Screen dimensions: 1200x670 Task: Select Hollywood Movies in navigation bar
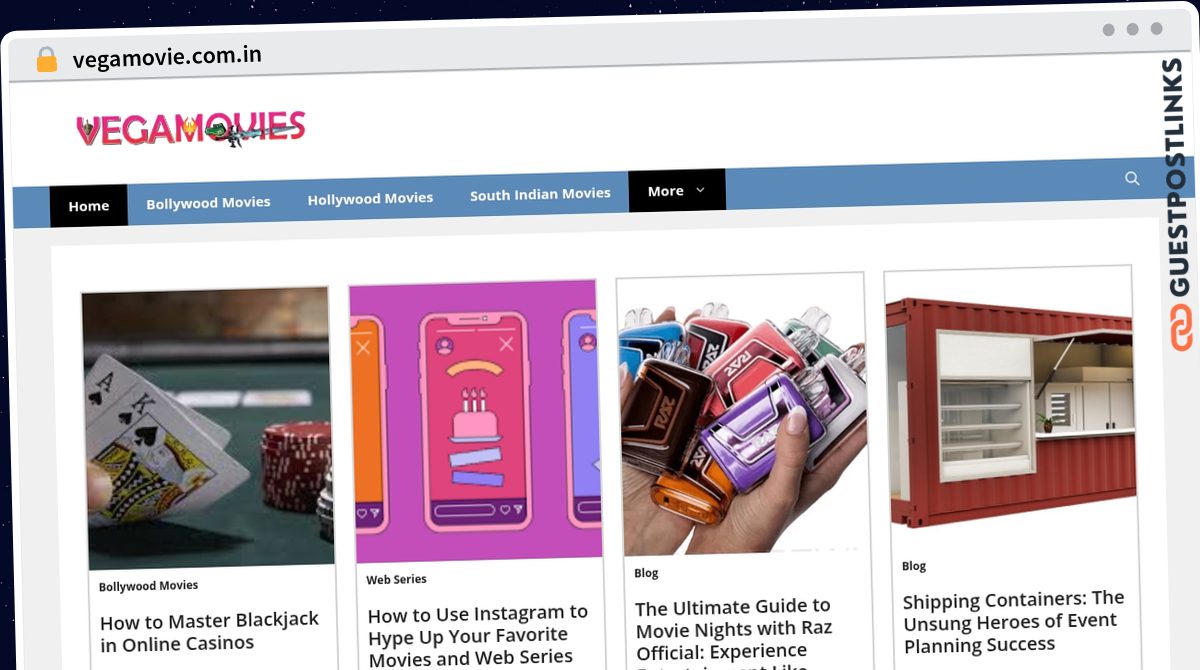point(370,198)
